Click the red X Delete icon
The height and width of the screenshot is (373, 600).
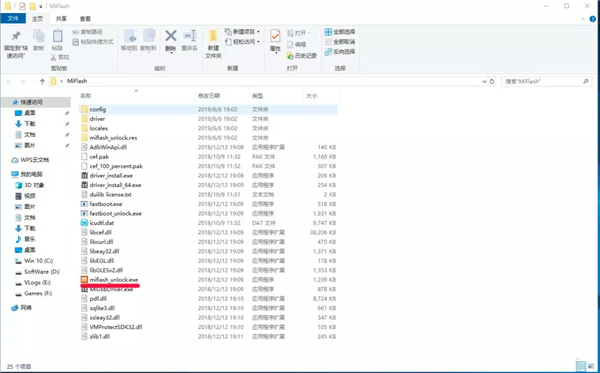point(171,36)
